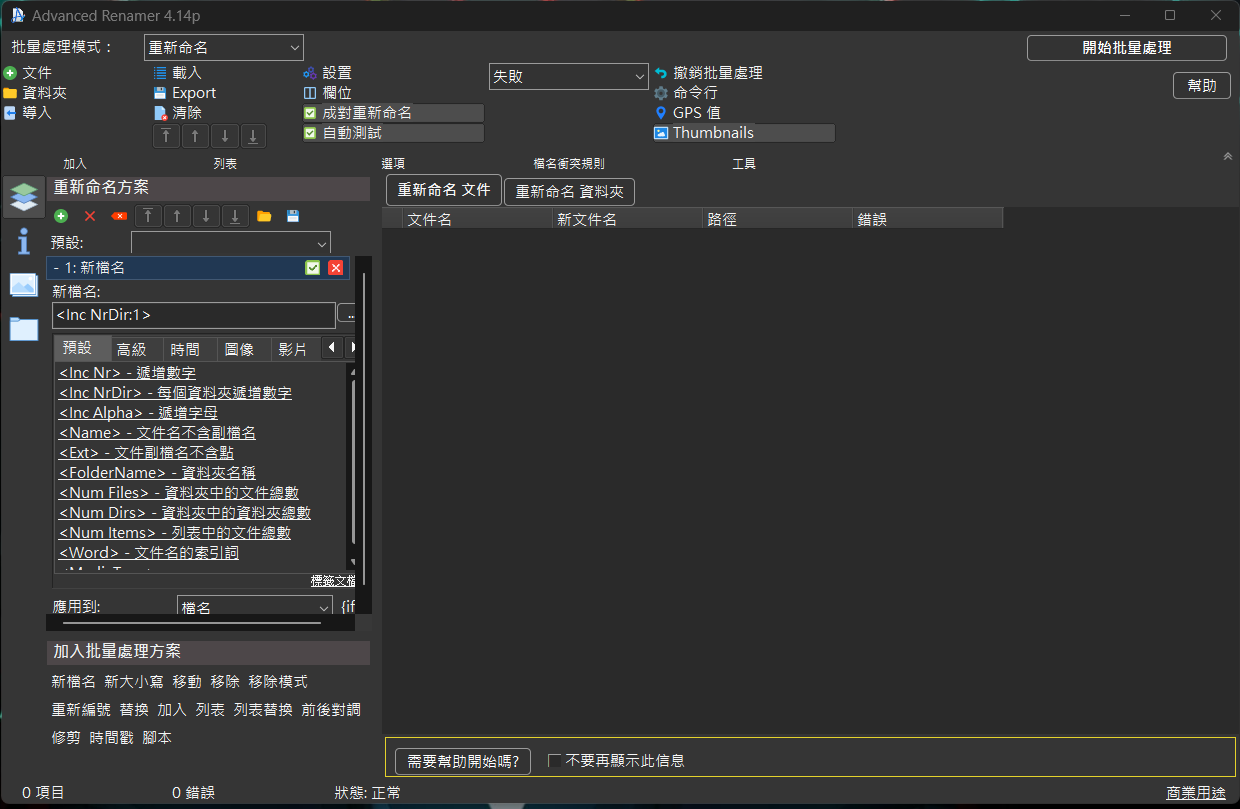
Task: Open the folder sidebar icon
Action: click(24, 328)
